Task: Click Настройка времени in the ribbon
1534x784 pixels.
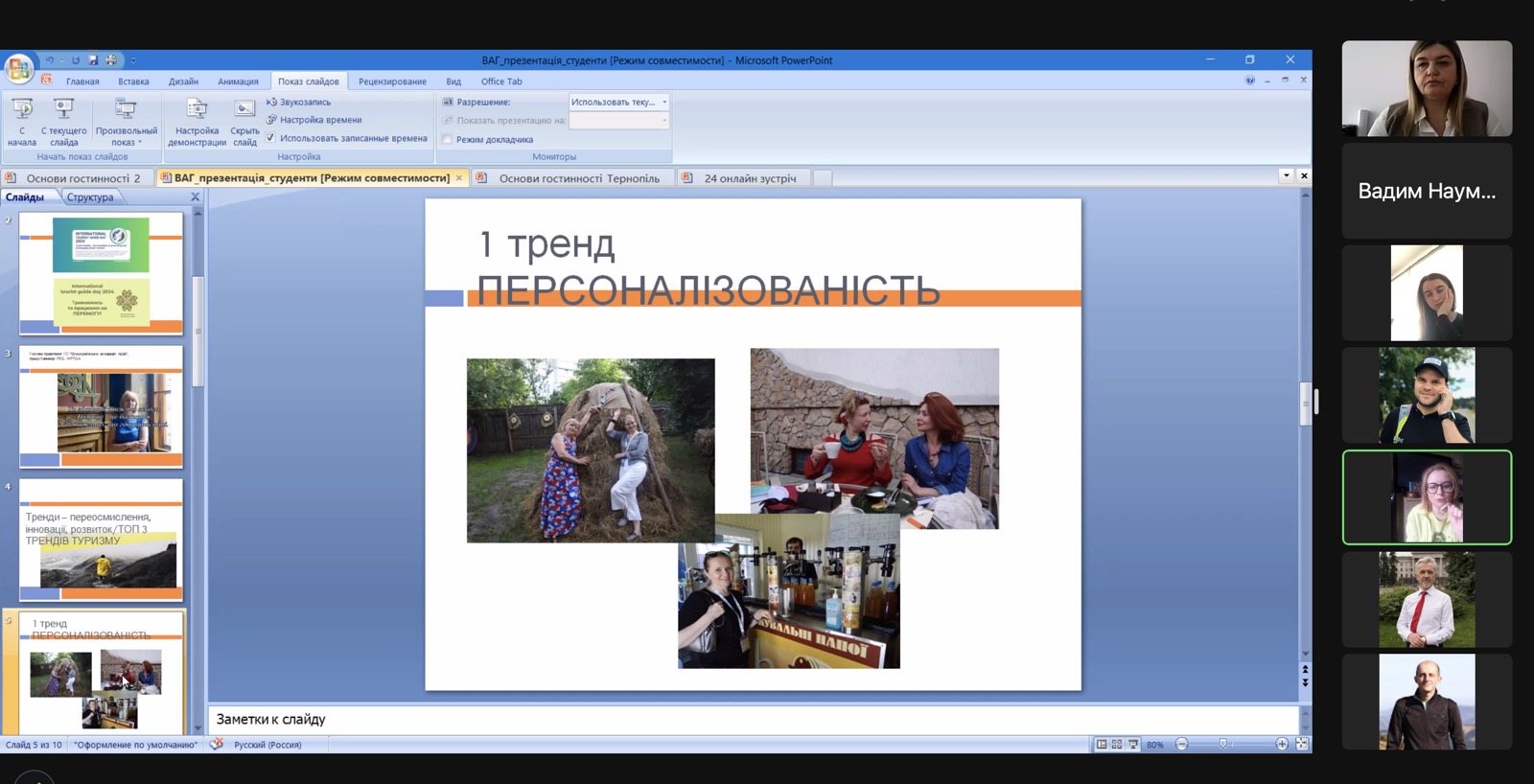Action: click(x=314, y=120)
